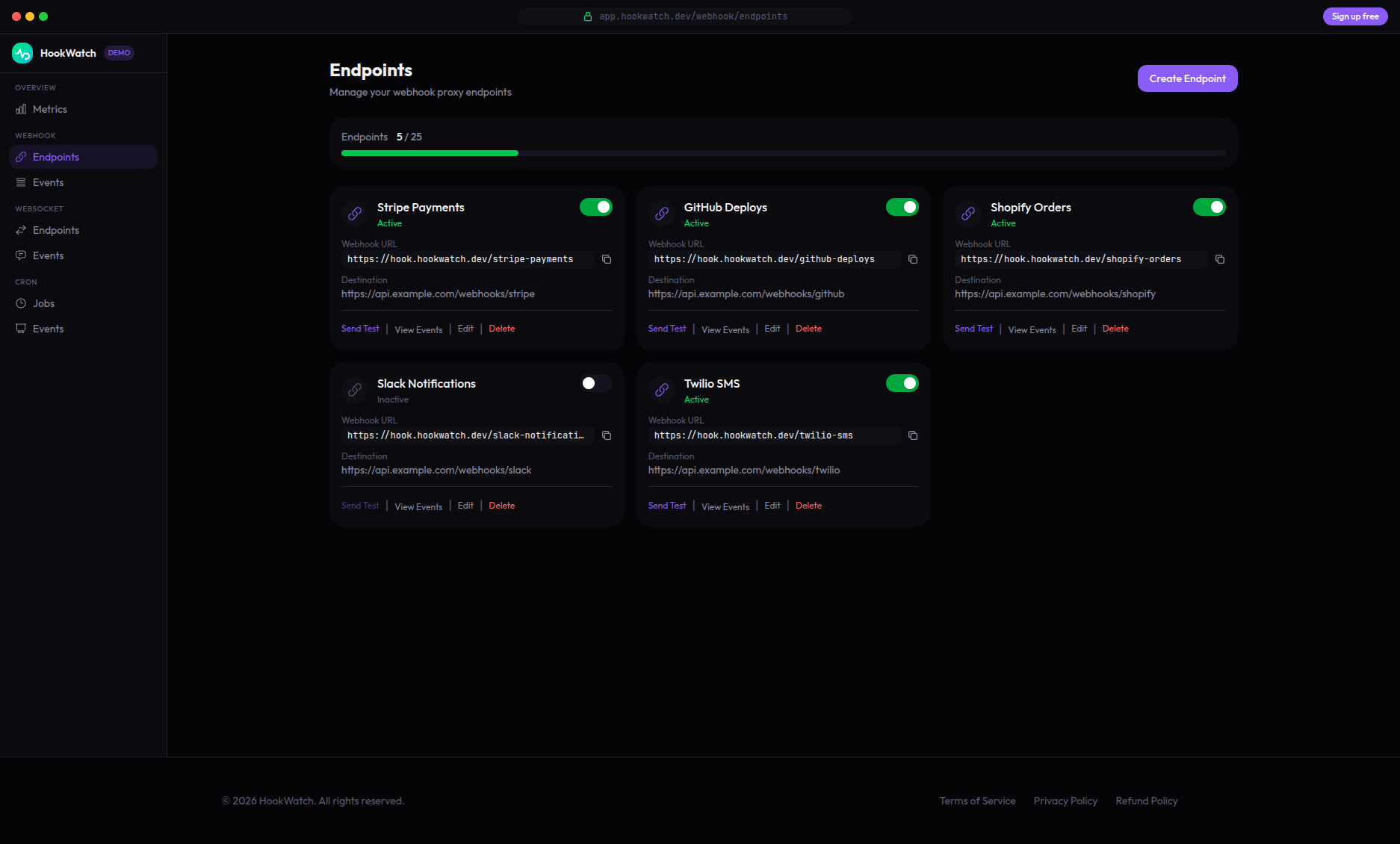Select the Jobs clock icon under Cron
1400x844 pixels.
pyautogui.click(x=21, y=303)
